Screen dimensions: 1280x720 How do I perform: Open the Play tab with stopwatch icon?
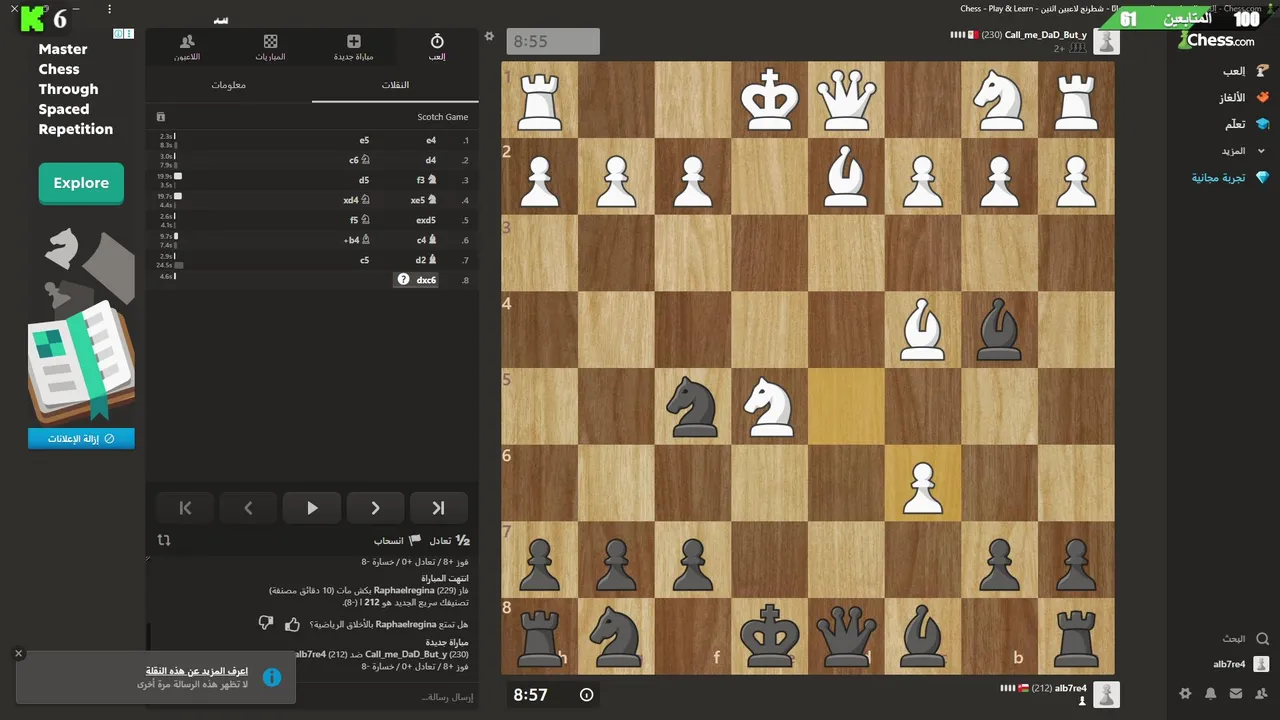pyautogui.click(x=437, y=47)
